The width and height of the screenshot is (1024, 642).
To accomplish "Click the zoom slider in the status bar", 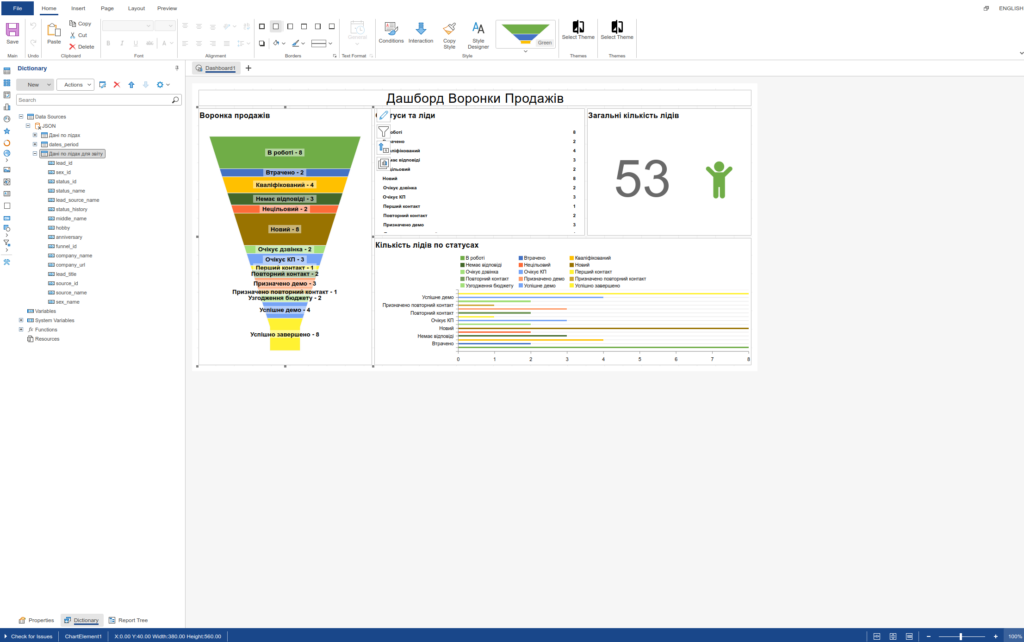I will [x=961, y=636].
